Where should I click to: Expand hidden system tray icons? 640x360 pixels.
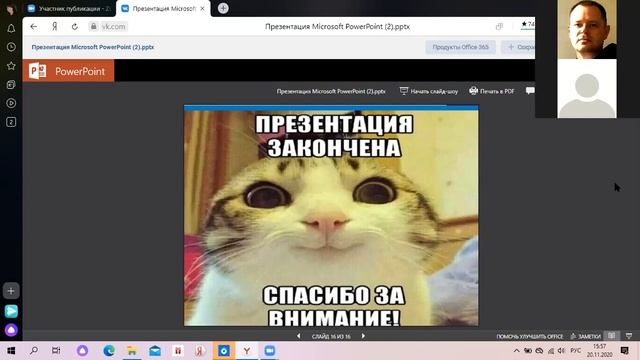(x=516, y=351)
